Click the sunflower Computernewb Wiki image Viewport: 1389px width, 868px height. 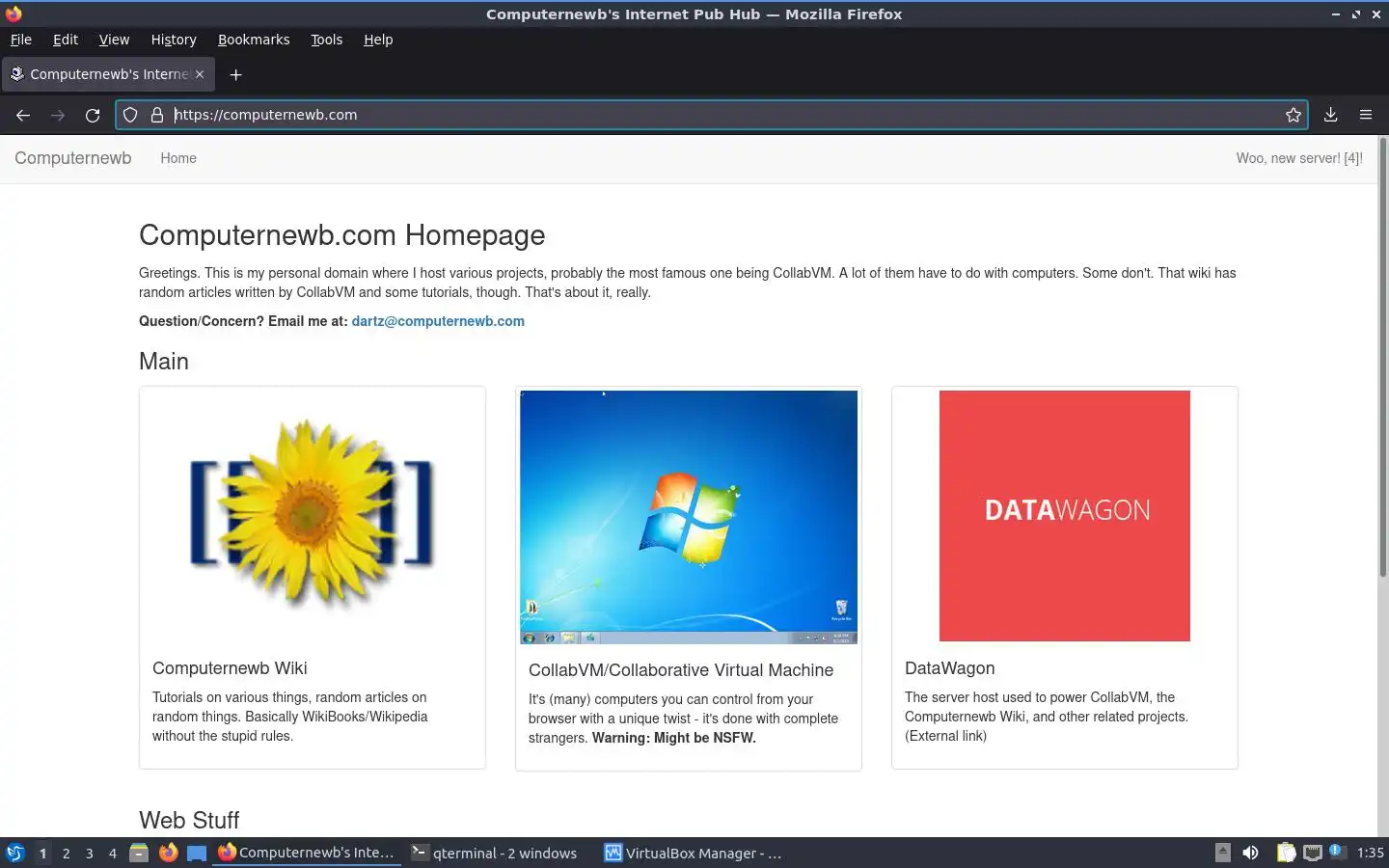[x=313, y=516]
